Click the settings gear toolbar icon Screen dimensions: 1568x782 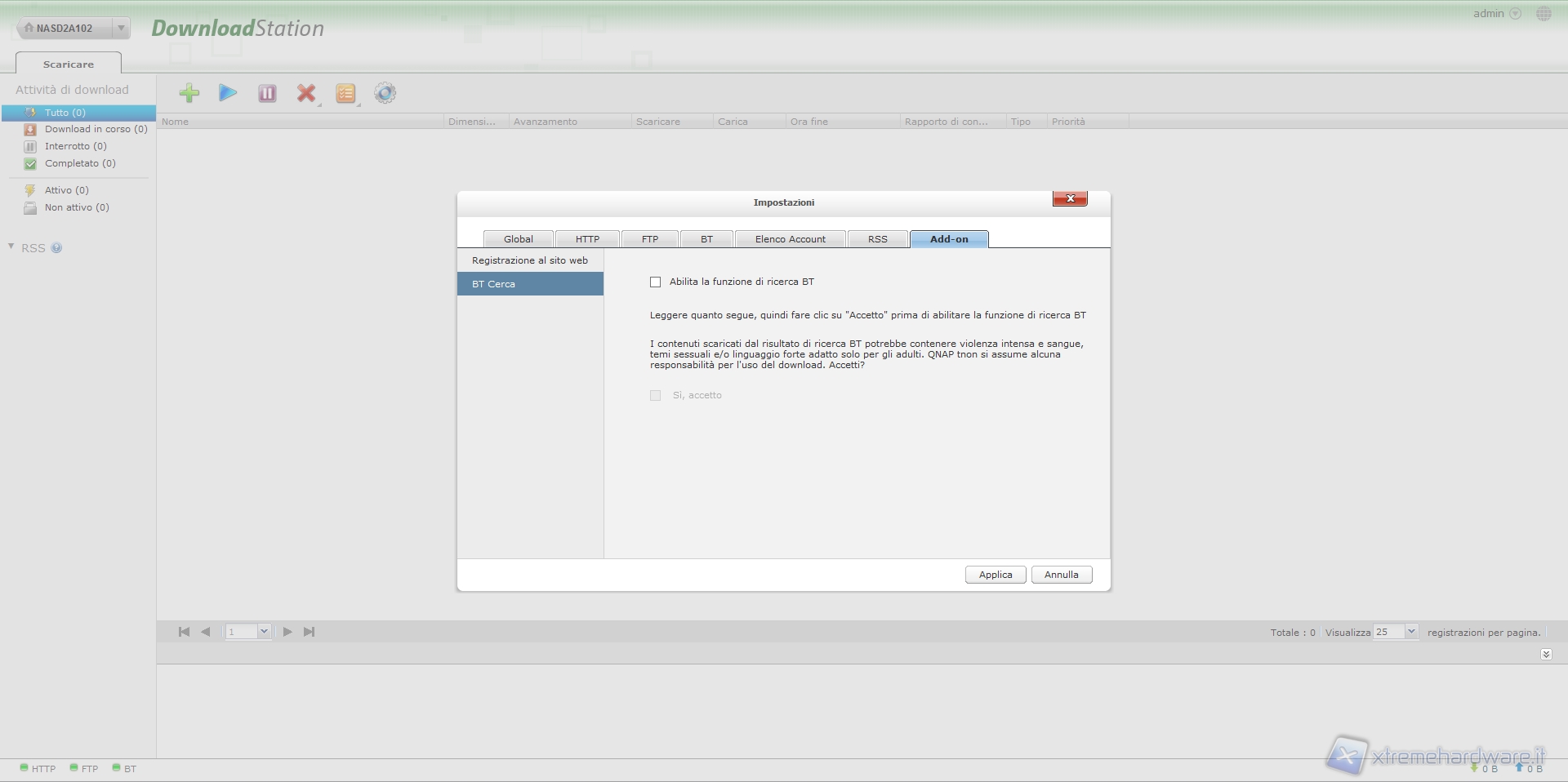[385, 93]
